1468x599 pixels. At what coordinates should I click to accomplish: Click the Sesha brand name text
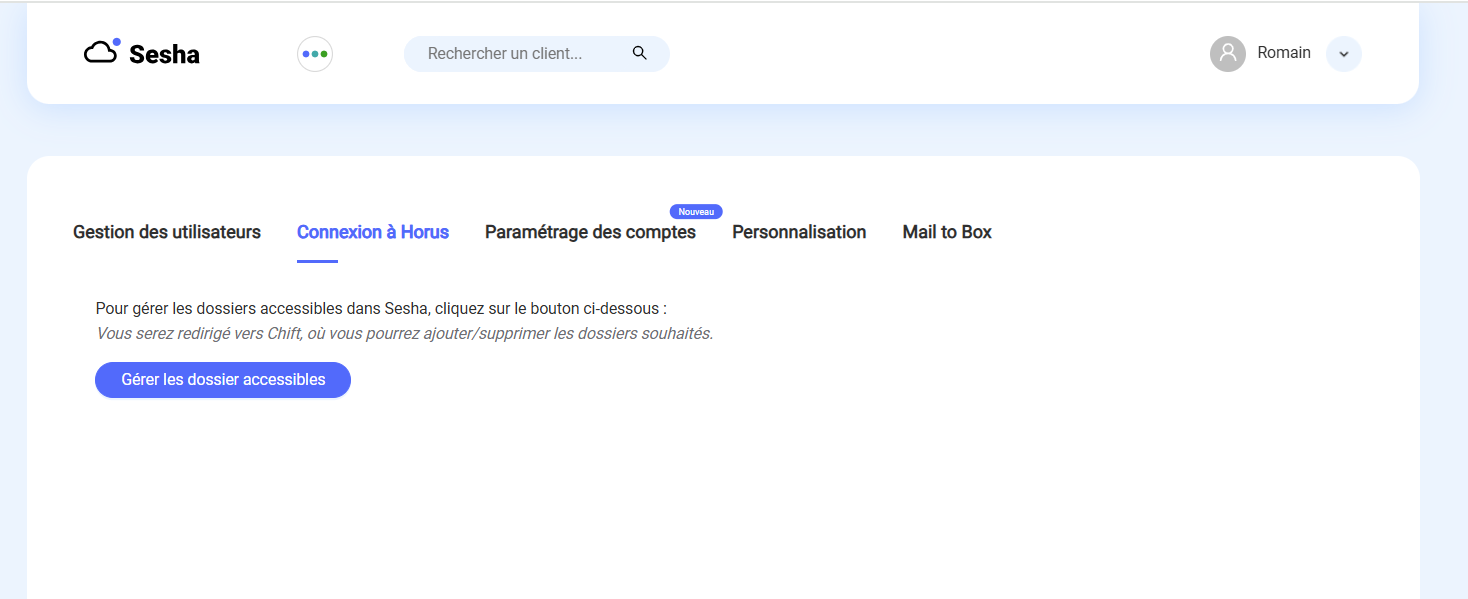pyautogui.click(x=164, y=54)
